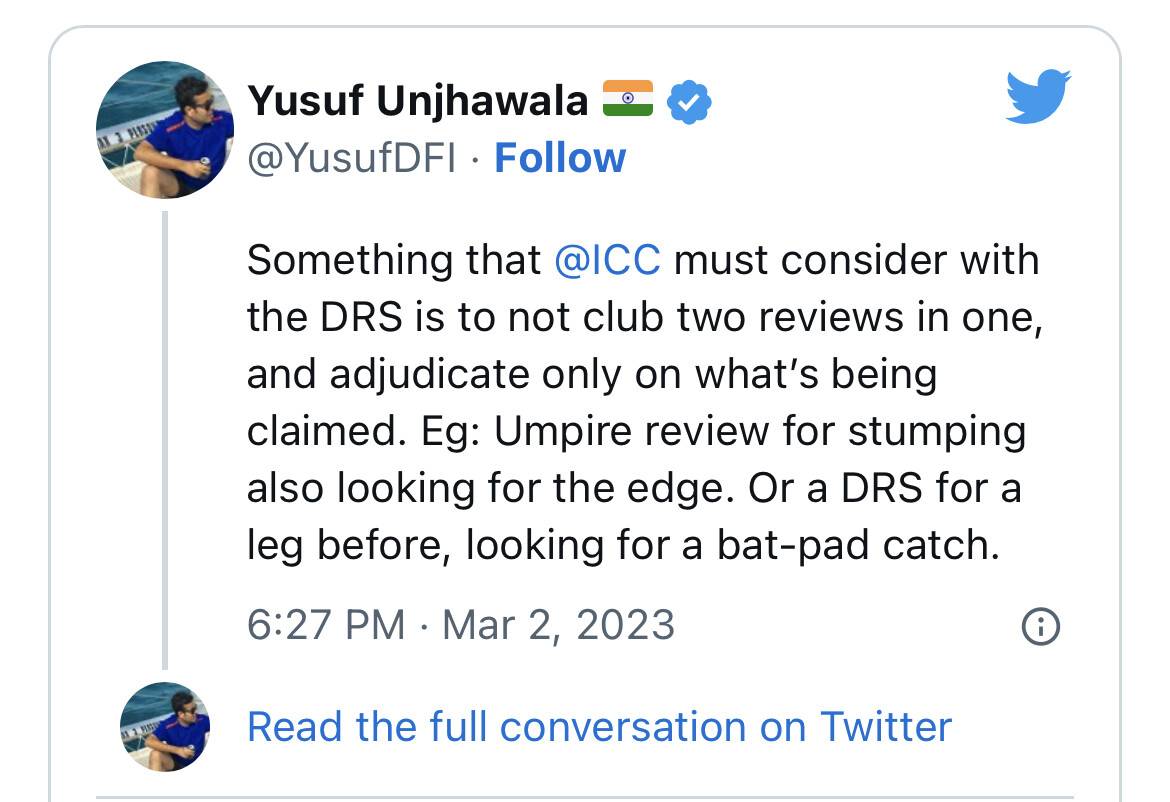Click the tweet line starting 'Something that'
Viewport: 1170px width, 802px height.
tap(643, 260)
